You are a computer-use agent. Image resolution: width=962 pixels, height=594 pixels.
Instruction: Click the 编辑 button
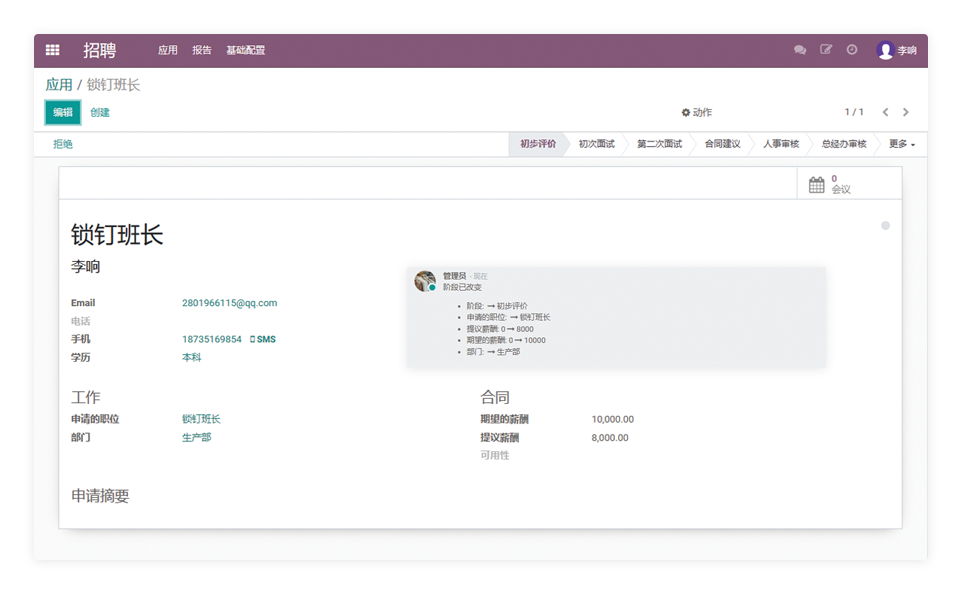(63, 113)
